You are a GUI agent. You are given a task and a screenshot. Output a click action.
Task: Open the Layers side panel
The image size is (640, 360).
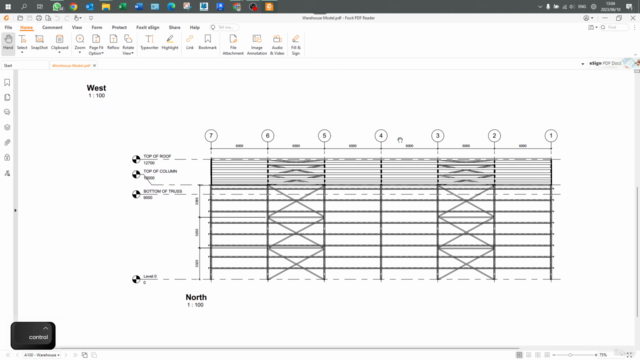[x=7, y=127]
